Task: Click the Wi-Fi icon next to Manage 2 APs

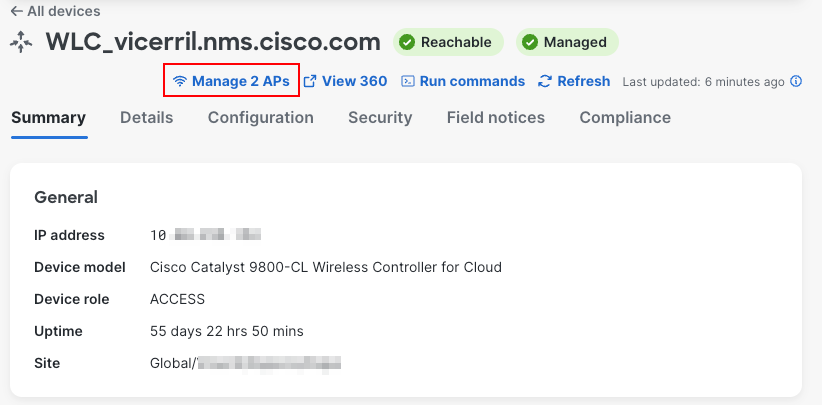Action: [x=180, y=81]
